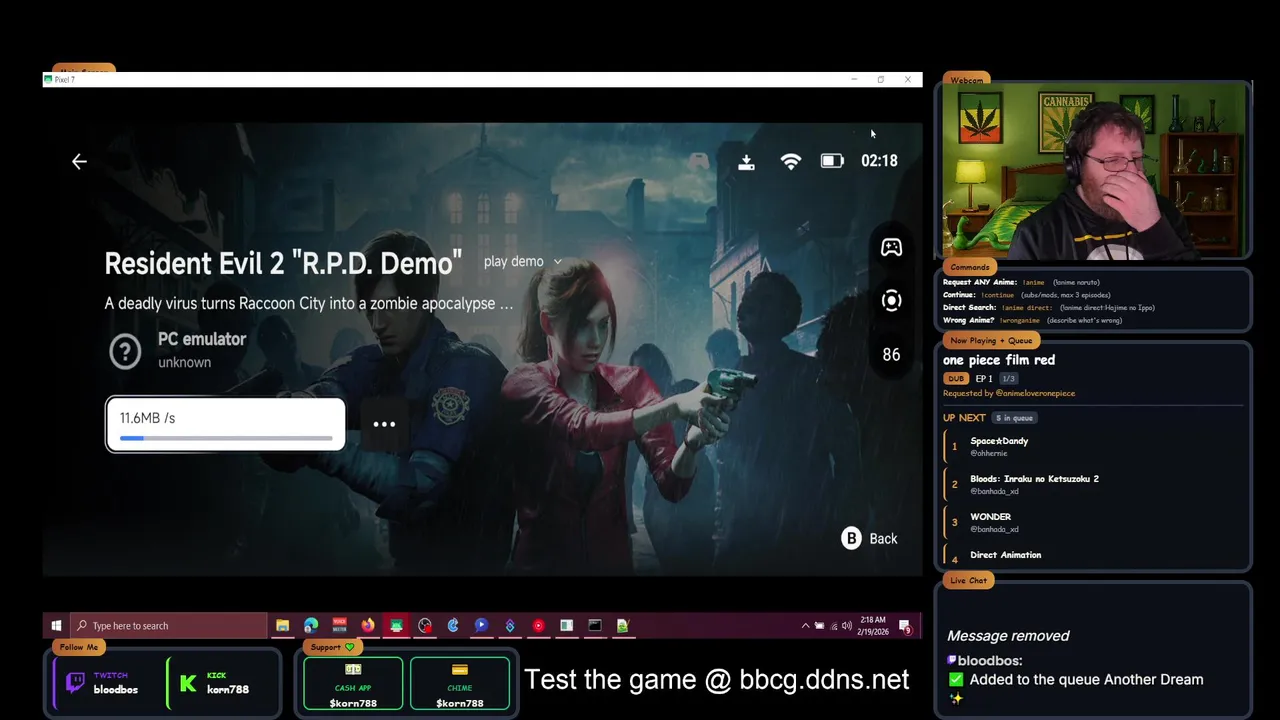Click the 86 value in side panel
The image size is (1280, 720).
(891, 355)
